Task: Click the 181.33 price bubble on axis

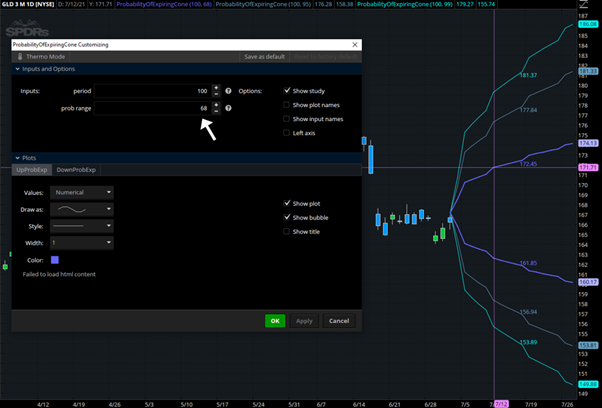Action: (x=588, y=71)
